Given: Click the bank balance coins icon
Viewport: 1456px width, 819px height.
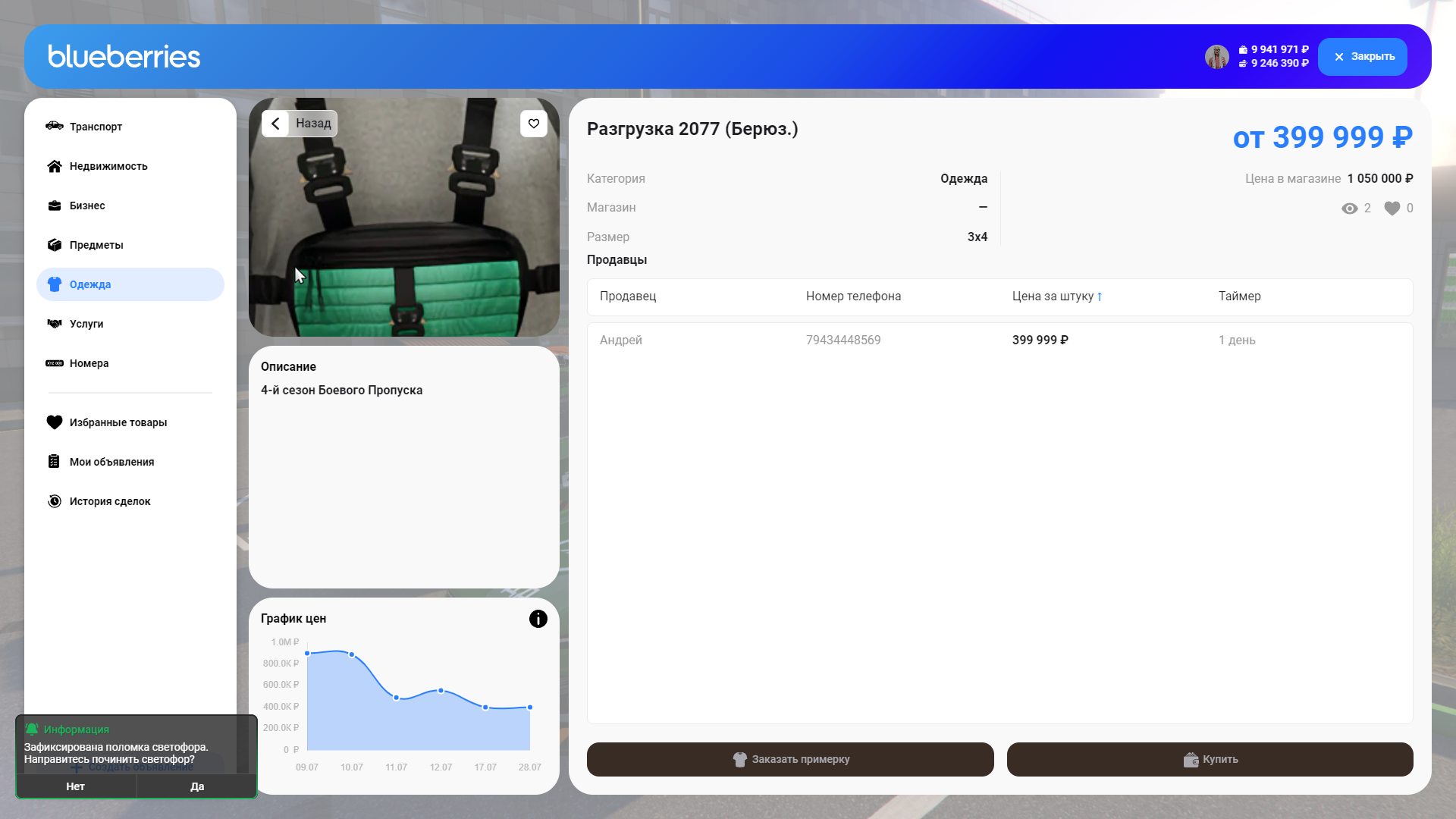Looking at the screenshot, I should tap(1243, 64).
